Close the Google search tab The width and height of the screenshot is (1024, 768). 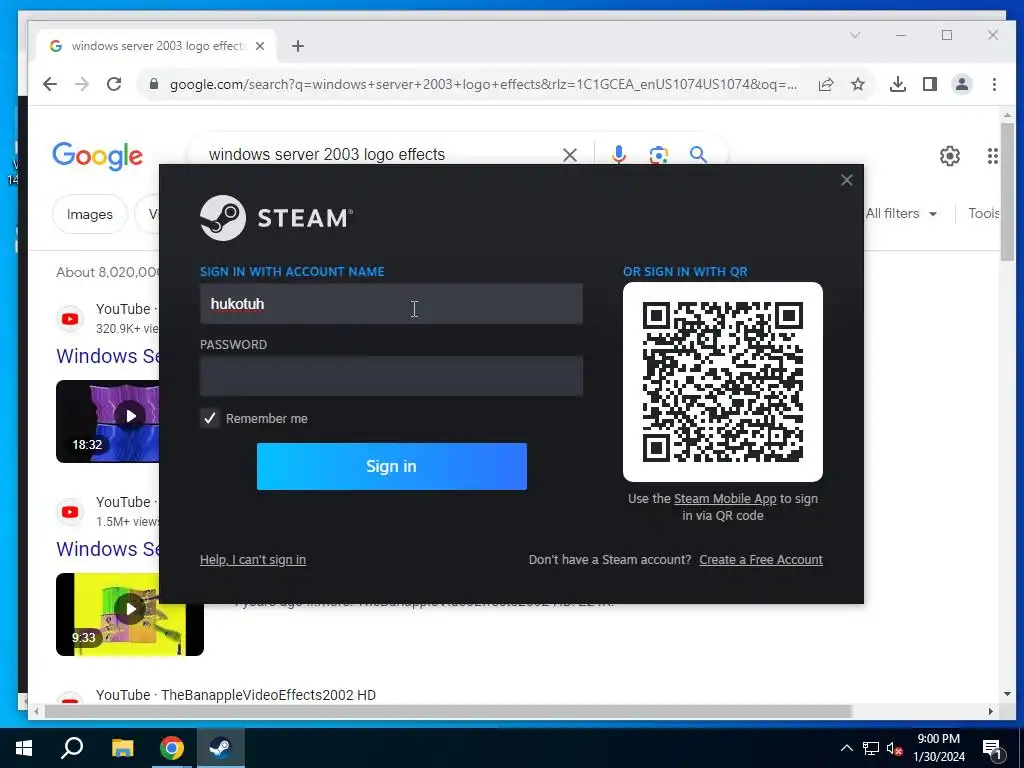point(260,46)
